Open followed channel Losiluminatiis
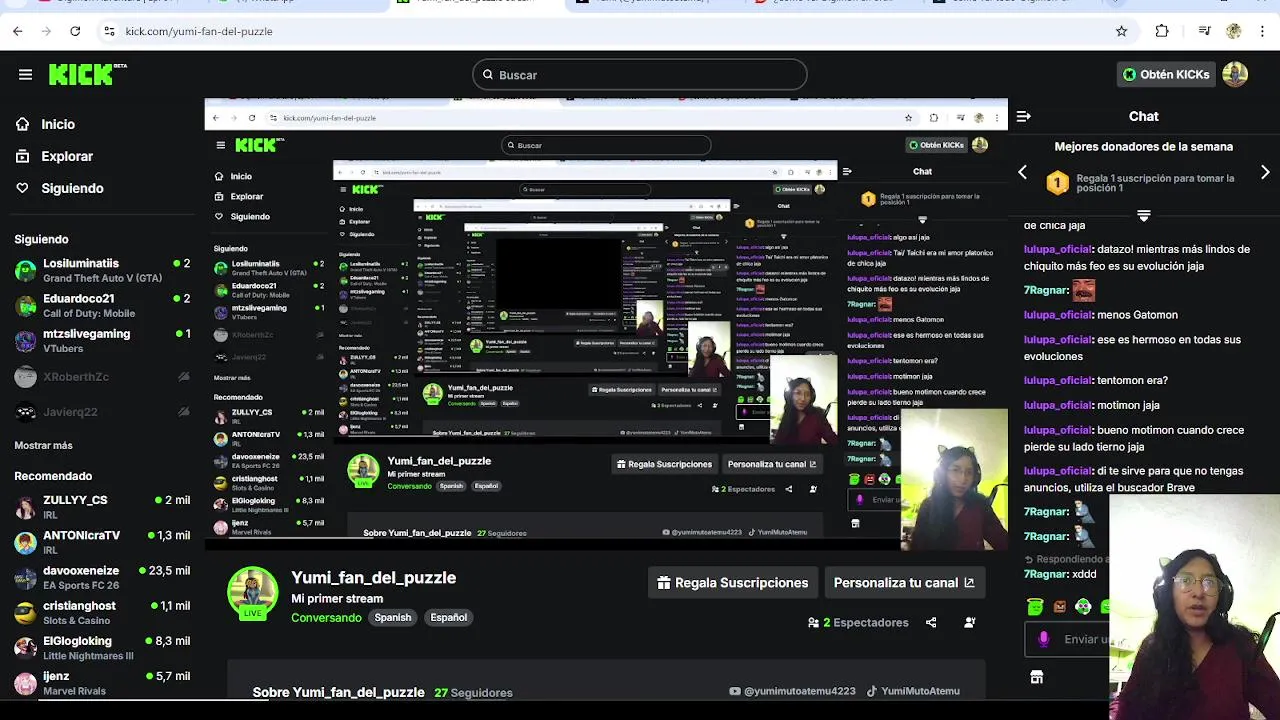Image resolution: width=1280 pixels, height=720 pixels. (102, 270)
